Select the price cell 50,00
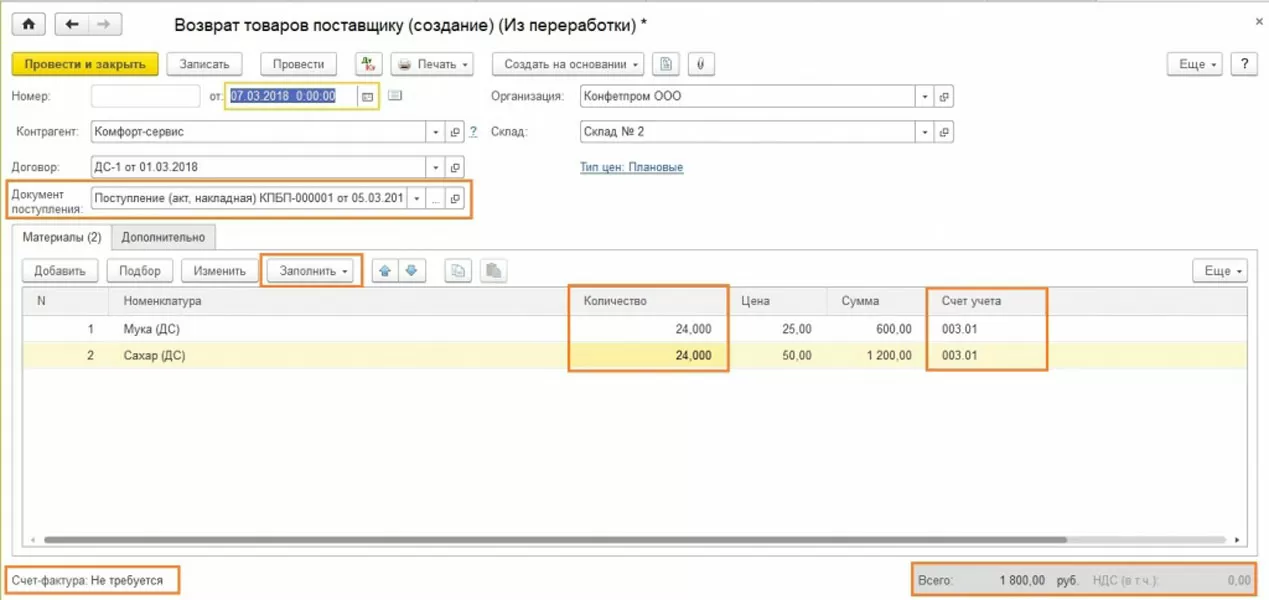The height and width of the screenshot is (600, 1269). [779, 355]
